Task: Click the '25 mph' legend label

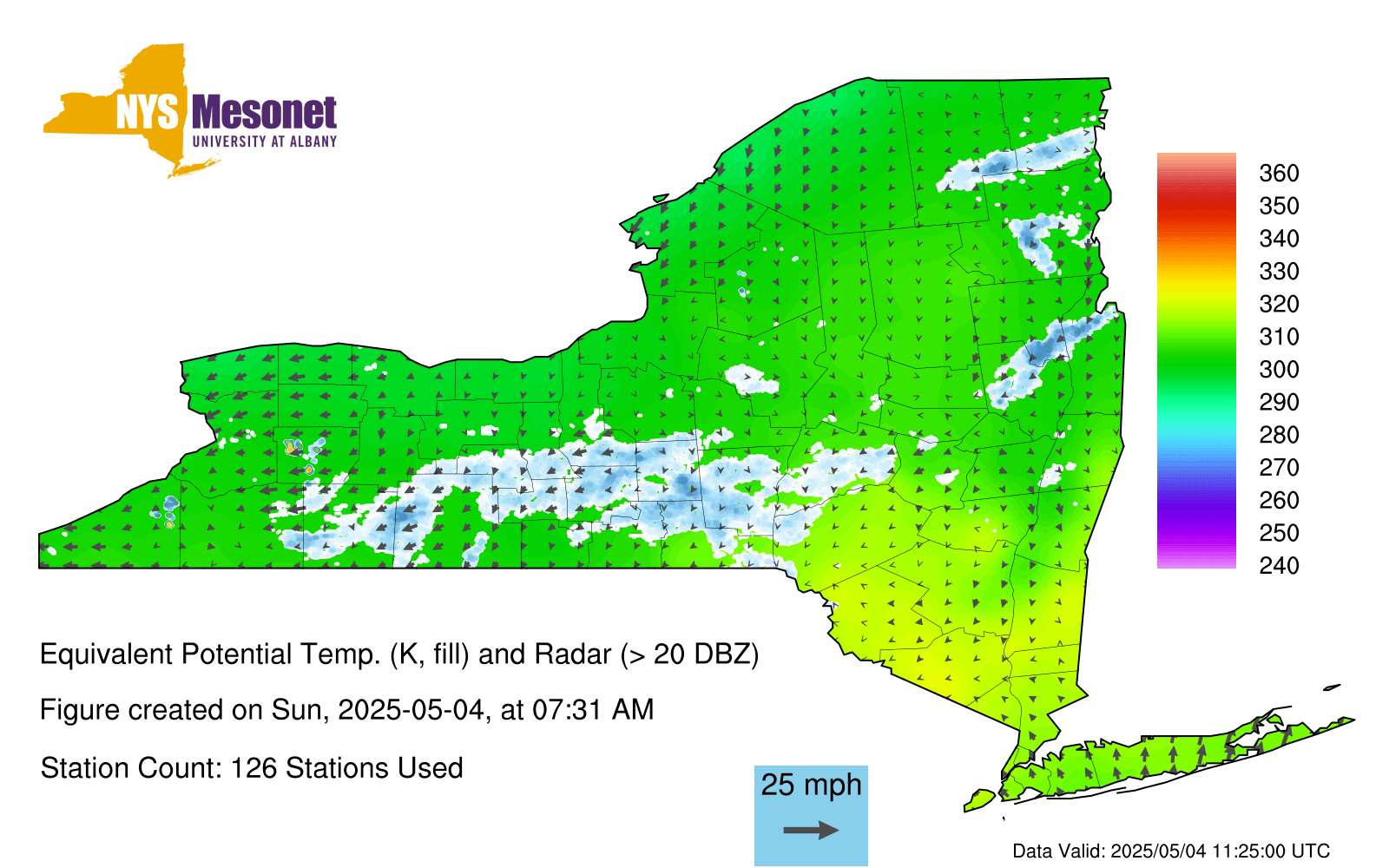Action: coord(811,785)
